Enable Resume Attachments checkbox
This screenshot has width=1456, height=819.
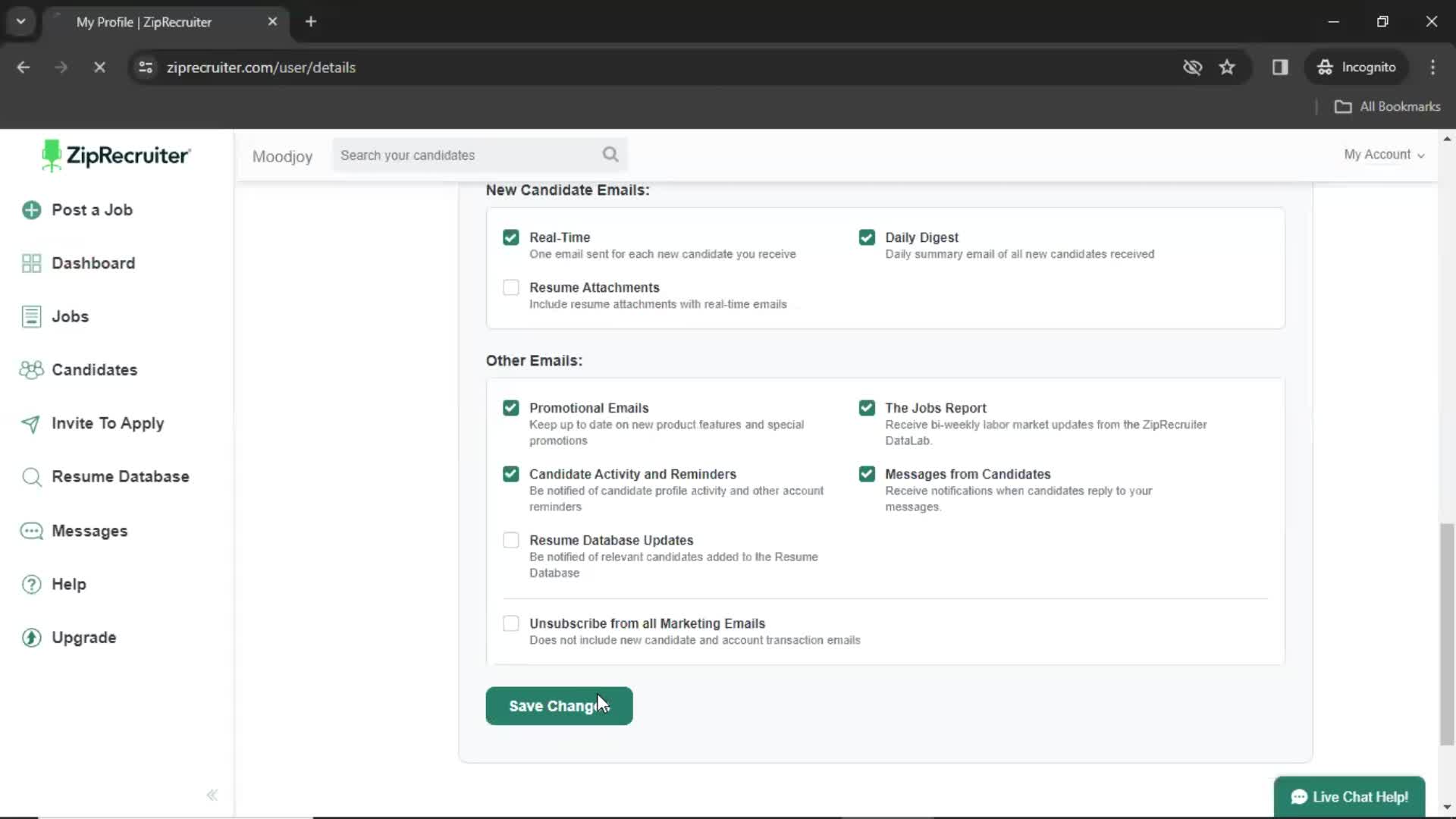pos(511,287)
